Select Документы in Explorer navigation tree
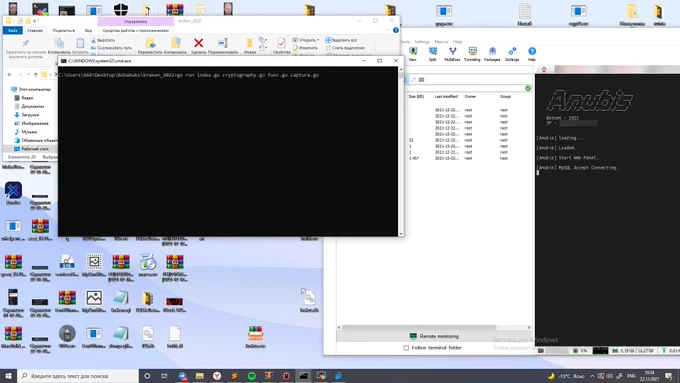This screenshot has height=383, width=680. [x=29, y=106]
